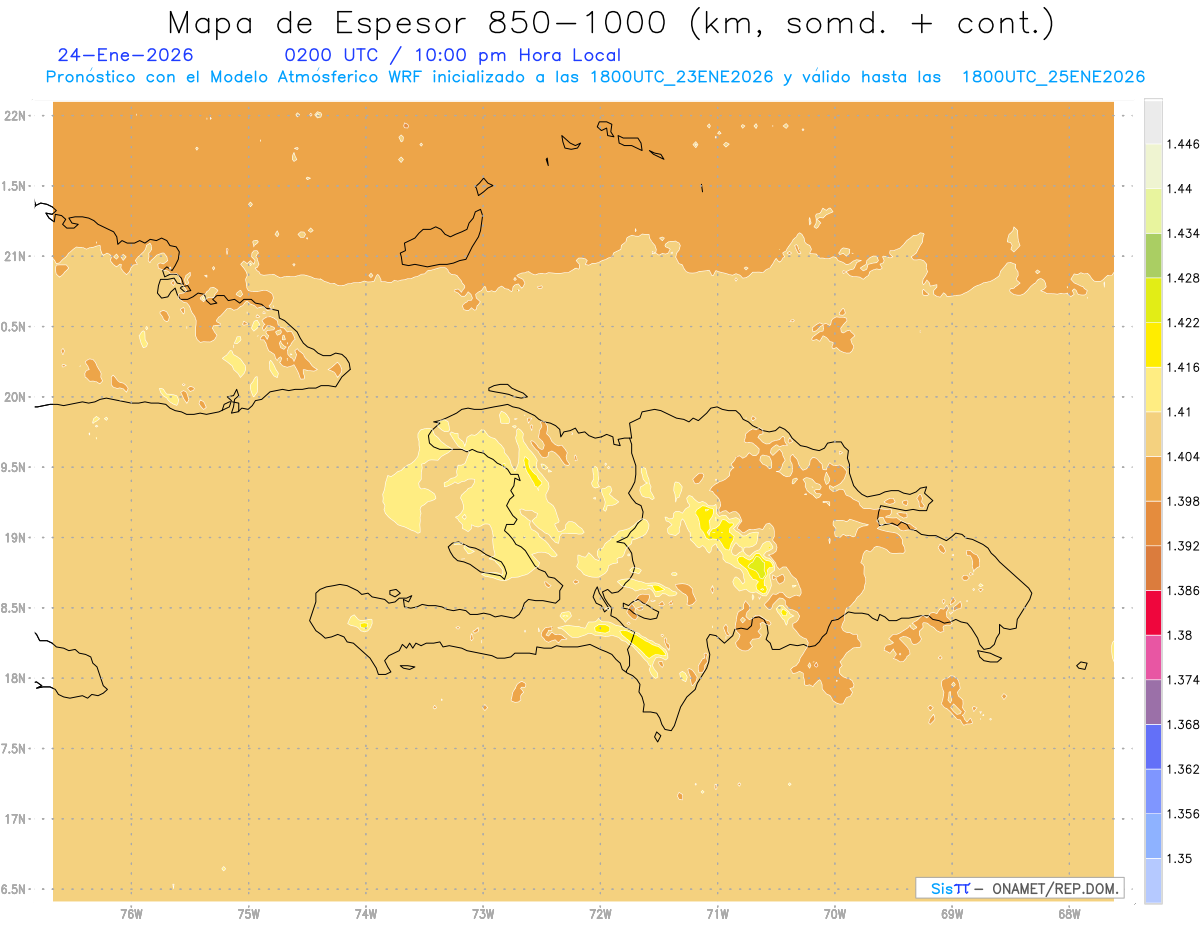1200x927 pixels.
Task: Click the light tan swatch between 1.404 and 1.41
Action: coord(1153,434)
